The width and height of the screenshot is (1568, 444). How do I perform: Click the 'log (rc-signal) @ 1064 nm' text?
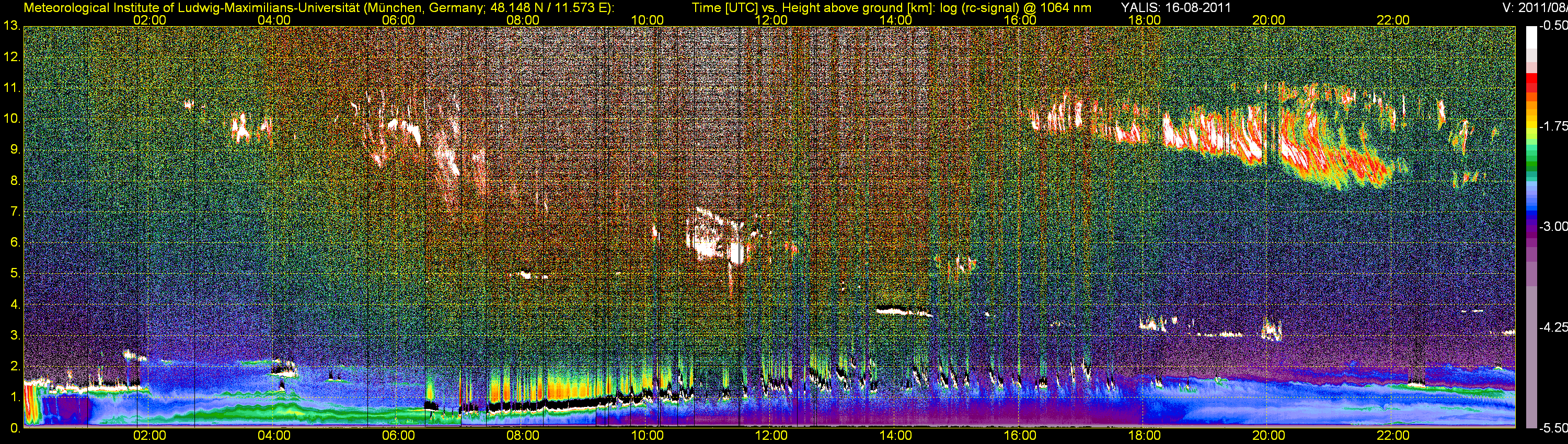point(1016,8)
